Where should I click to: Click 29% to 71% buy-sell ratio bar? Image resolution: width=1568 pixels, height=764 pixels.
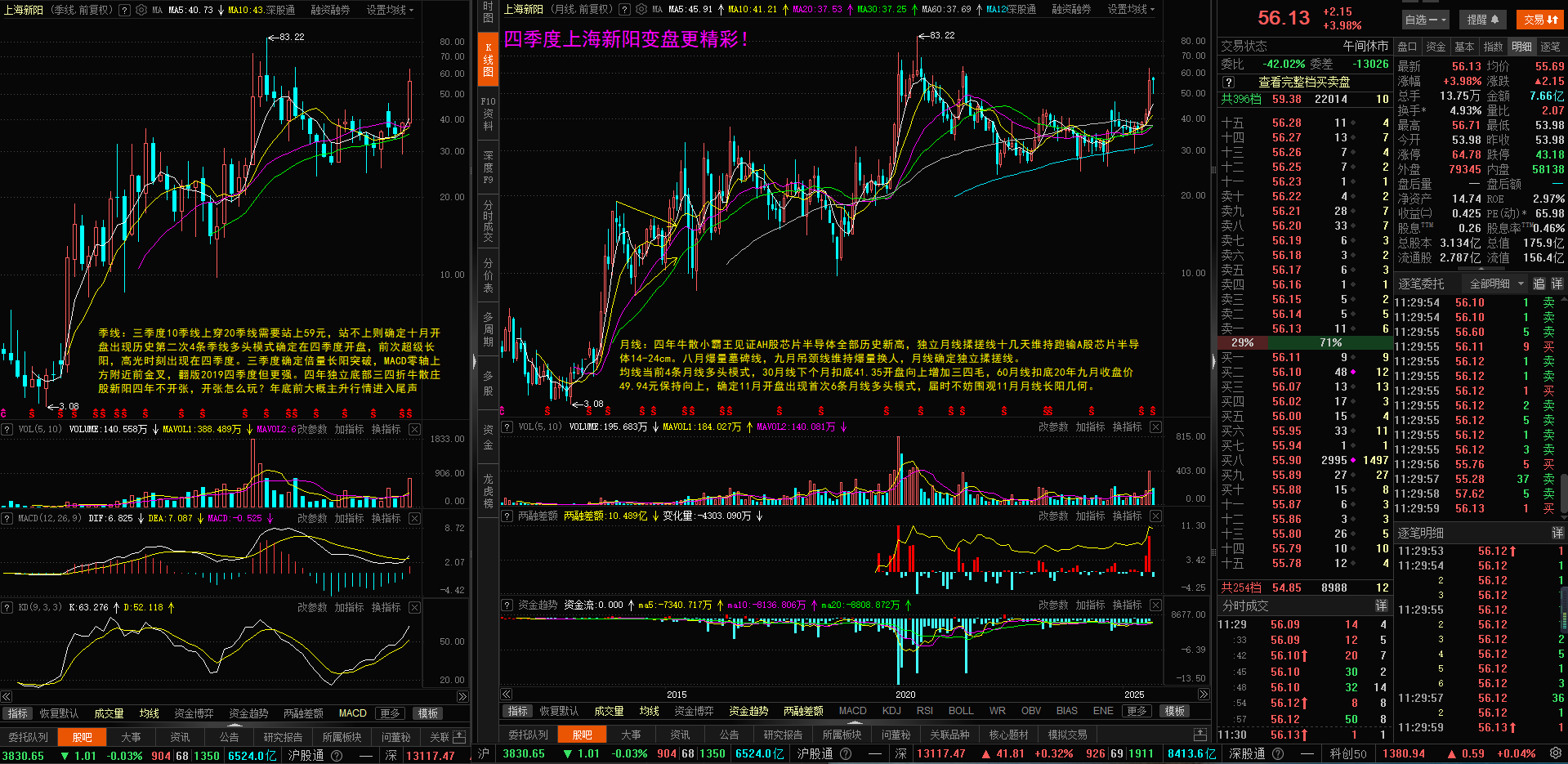coord(1304,342)
